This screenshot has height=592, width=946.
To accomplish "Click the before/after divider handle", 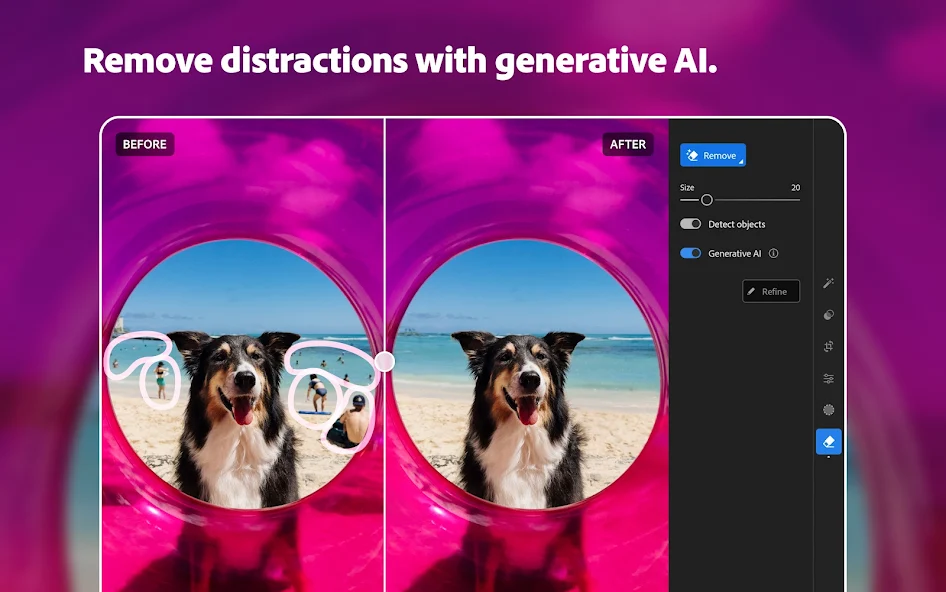I will tap(385, 359).
